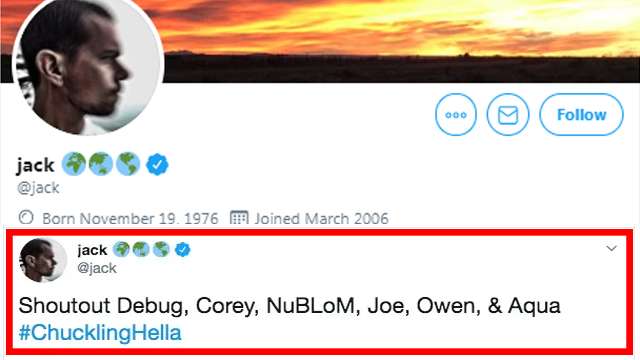Open the three-dots more options button
The image size is (640, 360).
(456, 115)
